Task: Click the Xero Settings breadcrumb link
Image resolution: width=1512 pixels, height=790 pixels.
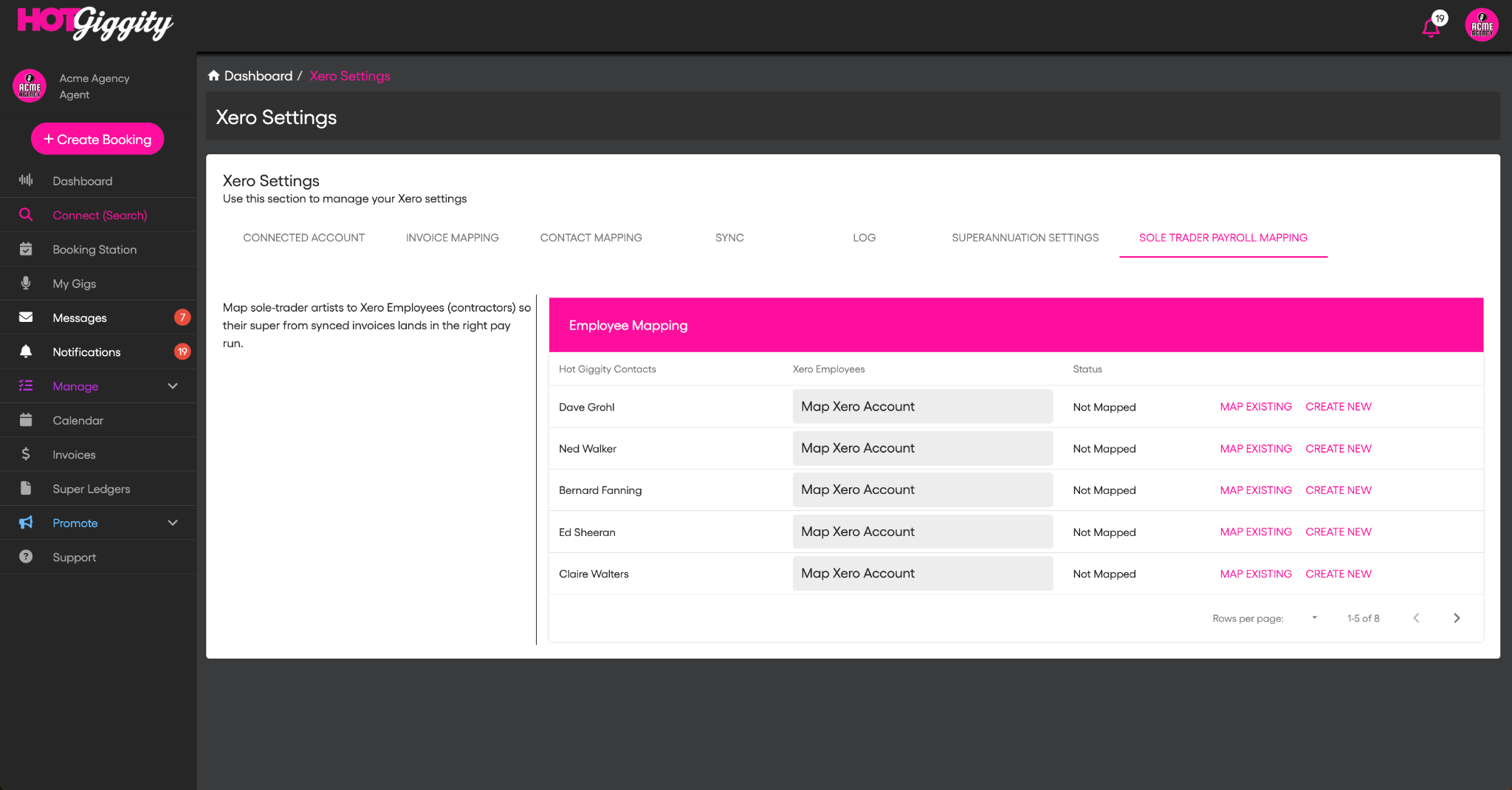Action: coord(350,76)
